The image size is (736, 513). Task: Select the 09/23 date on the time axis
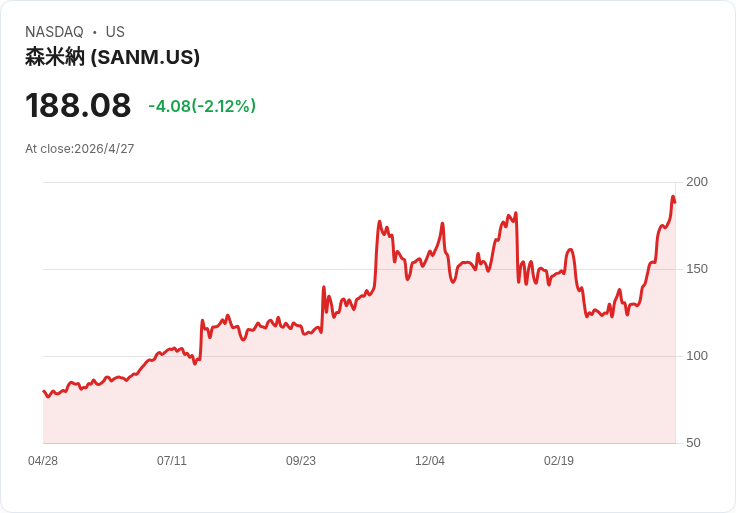[301, 461]
